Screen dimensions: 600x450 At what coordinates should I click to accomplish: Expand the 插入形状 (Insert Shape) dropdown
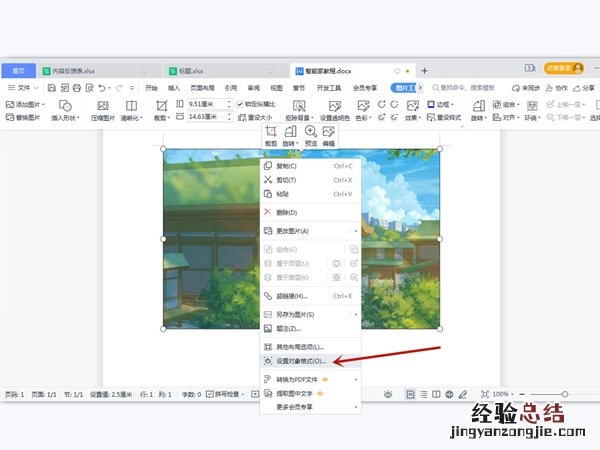[65, 117]
